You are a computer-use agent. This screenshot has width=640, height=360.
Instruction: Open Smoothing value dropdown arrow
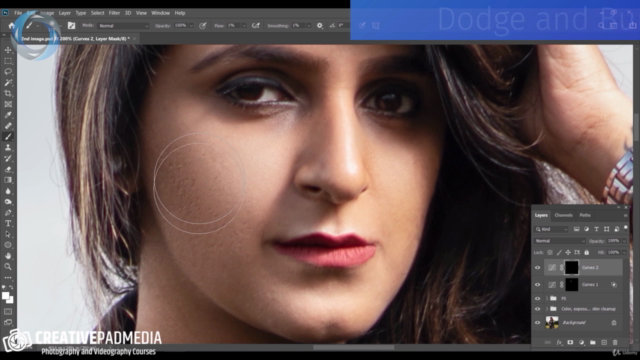click(x=309, y=26)
